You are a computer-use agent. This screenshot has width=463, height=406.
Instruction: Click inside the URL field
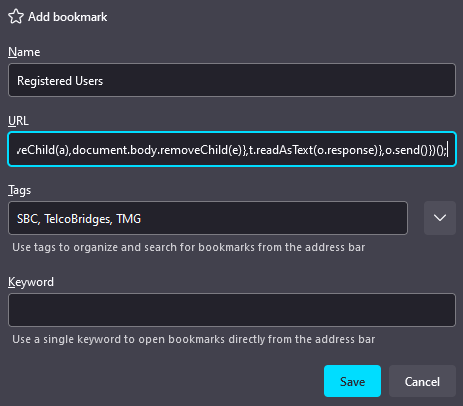(x=232, y=149)
